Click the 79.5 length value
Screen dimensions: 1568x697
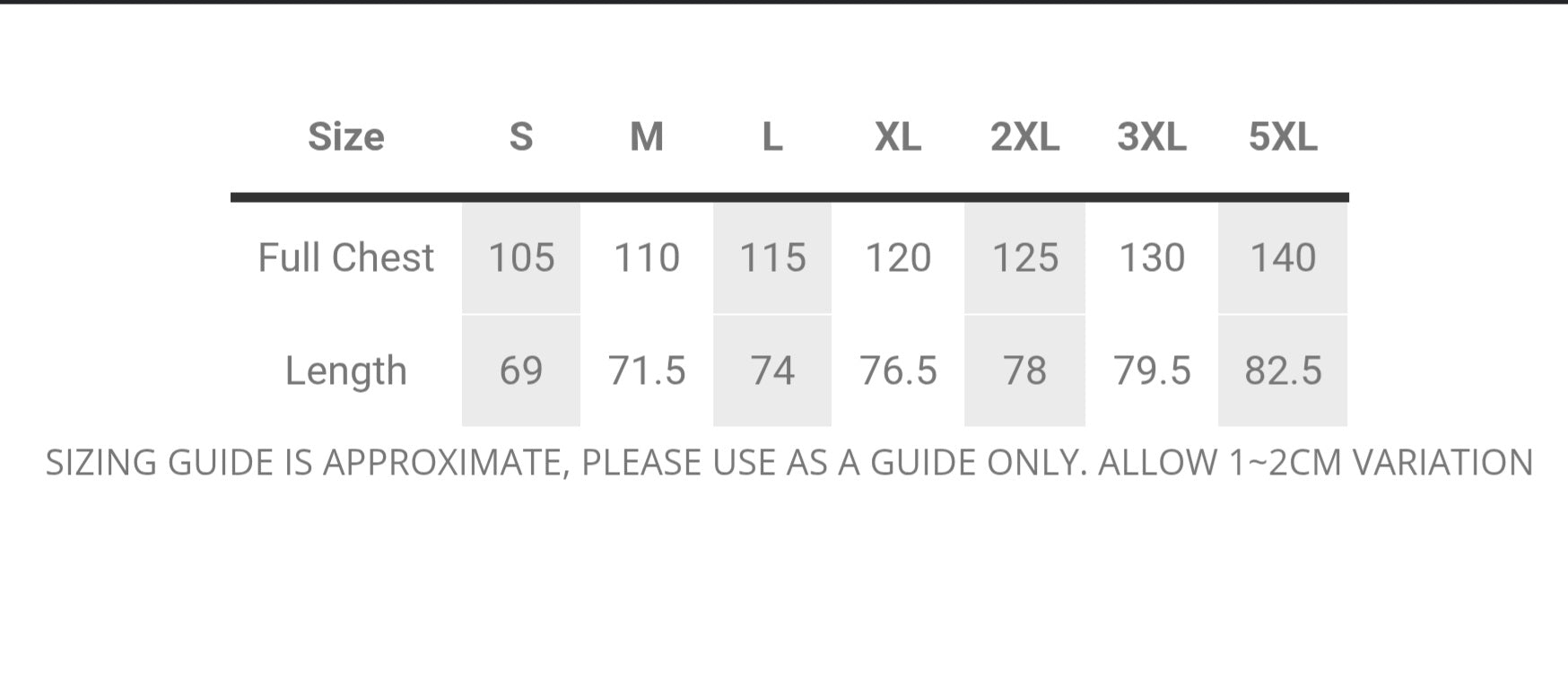(x=1152, y=370)
